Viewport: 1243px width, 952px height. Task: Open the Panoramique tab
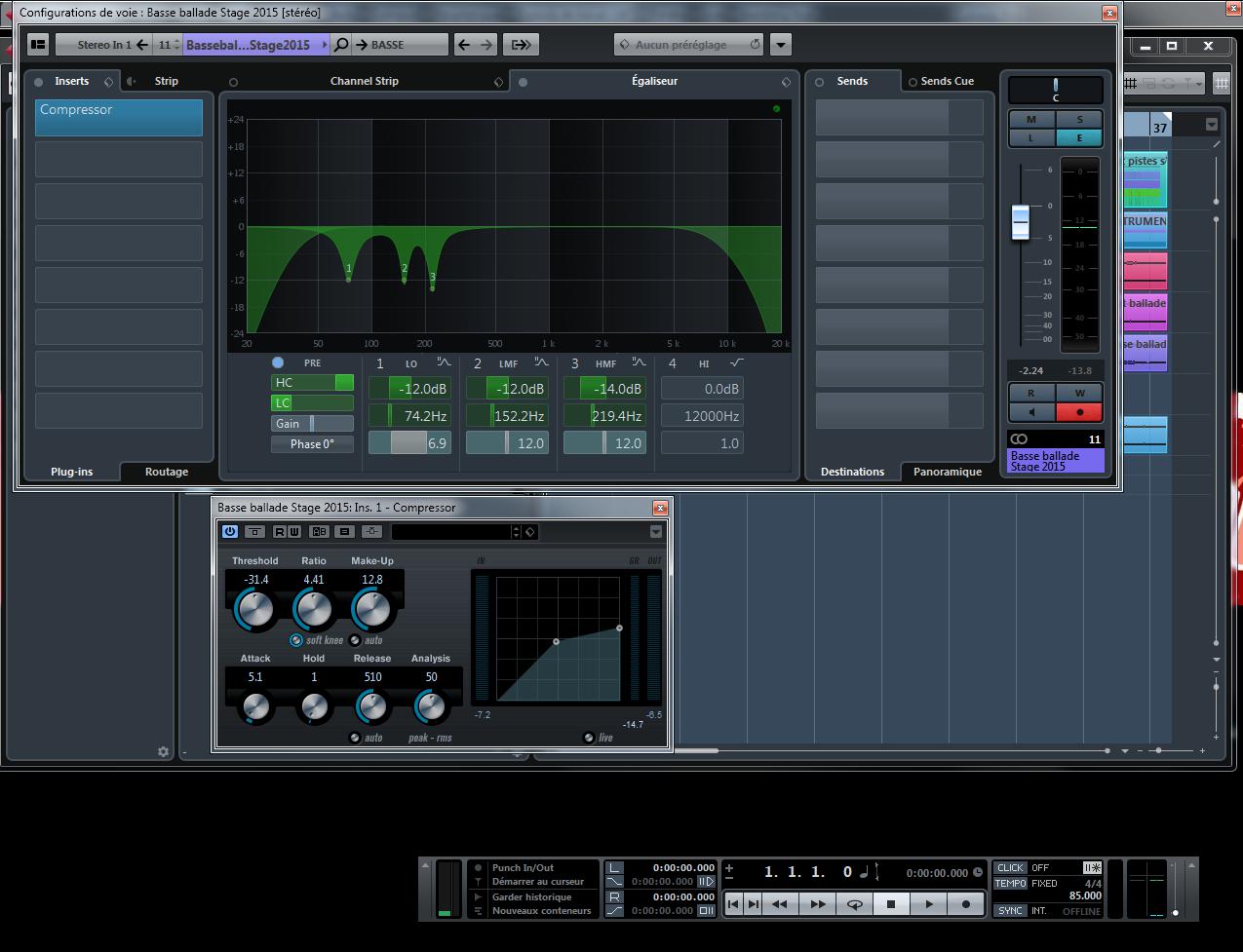[948, 472]
